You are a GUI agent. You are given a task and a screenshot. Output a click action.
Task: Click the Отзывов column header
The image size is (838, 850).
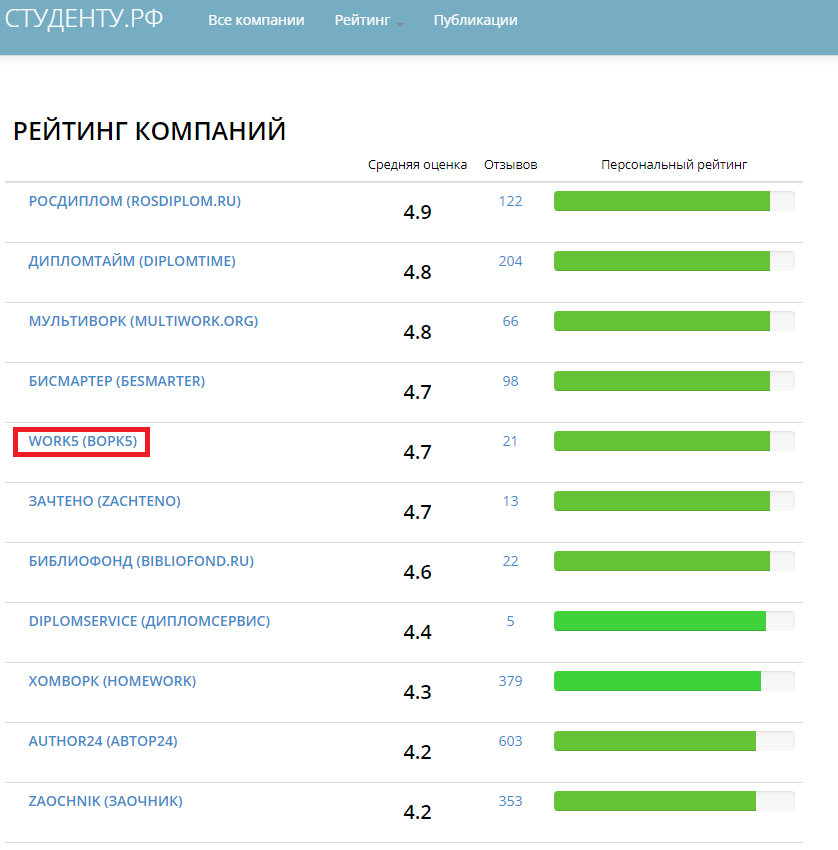[x=510, y=165]
